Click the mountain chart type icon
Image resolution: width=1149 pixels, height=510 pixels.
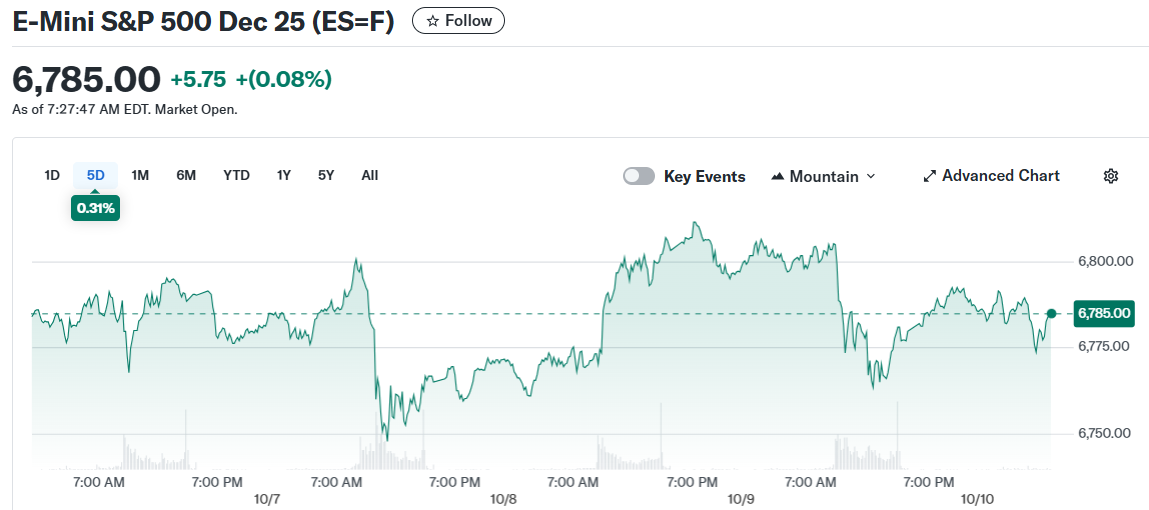pyautogui.click(x=778, y=177)
